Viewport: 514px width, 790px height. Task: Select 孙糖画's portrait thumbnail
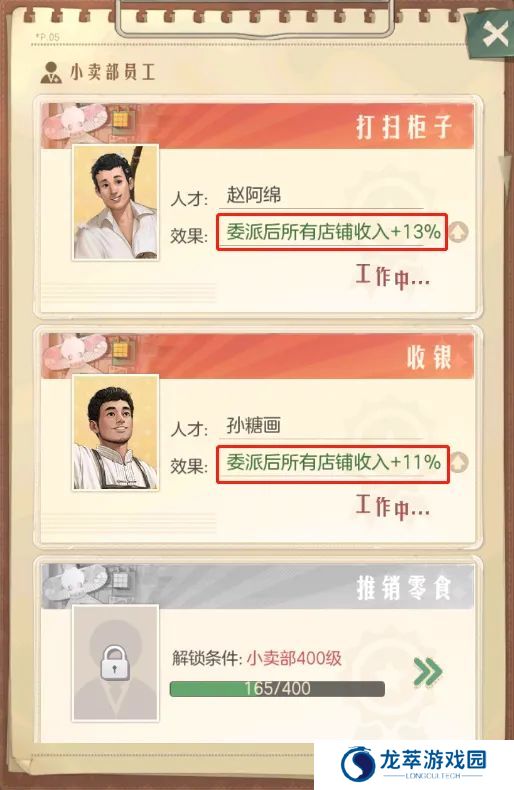tap(115, 432)
